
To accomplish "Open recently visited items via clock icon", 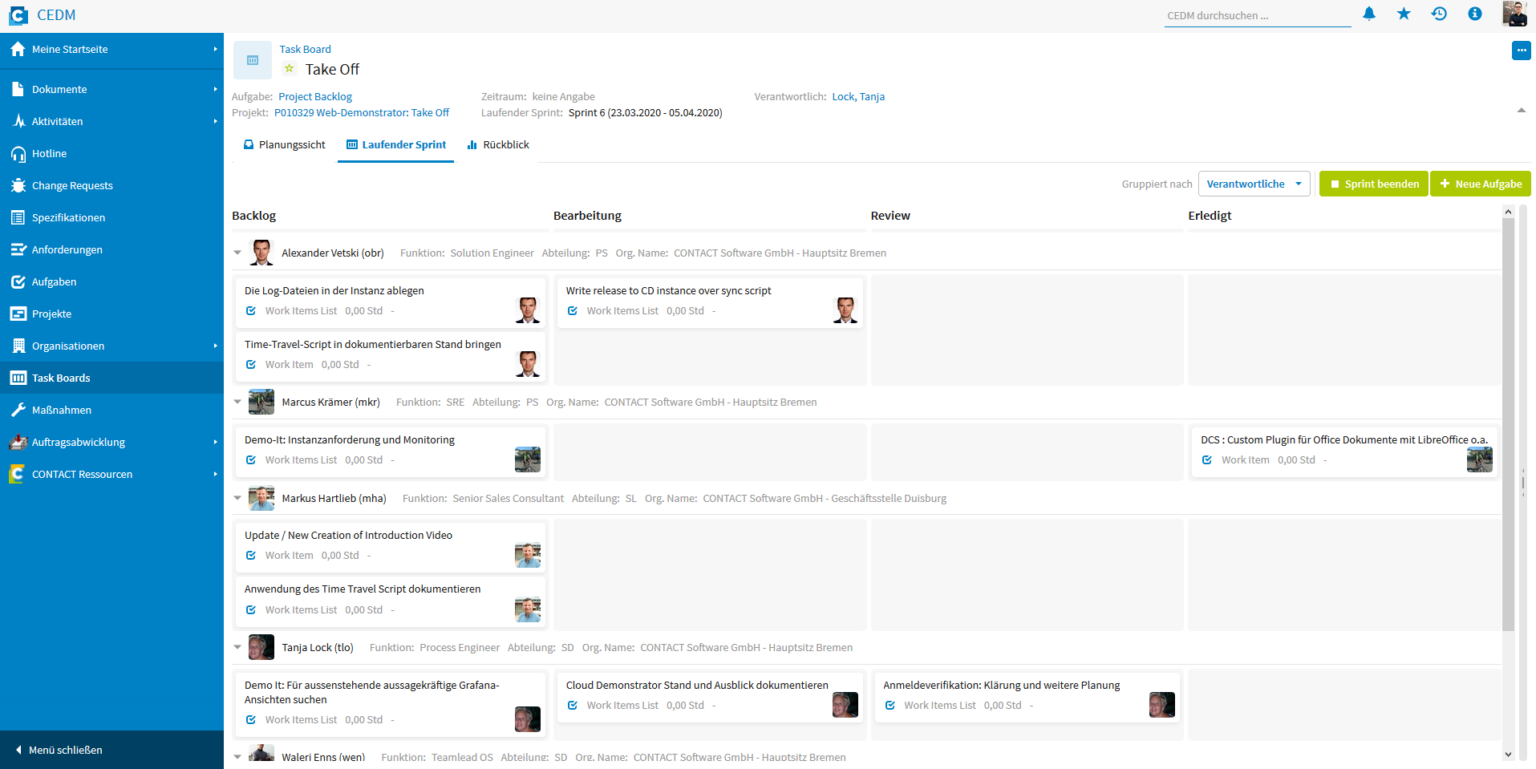I will point(1438,14).
